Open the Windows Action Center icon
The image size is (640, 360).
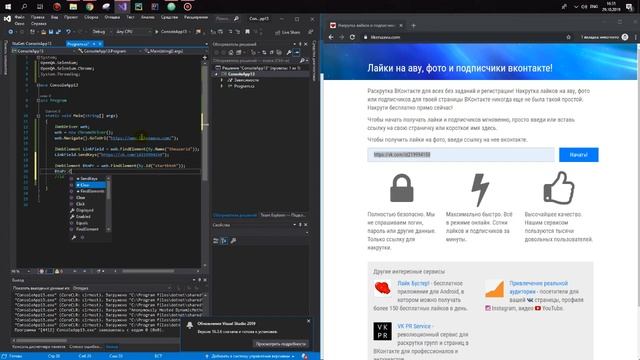(x=629, y=7)
